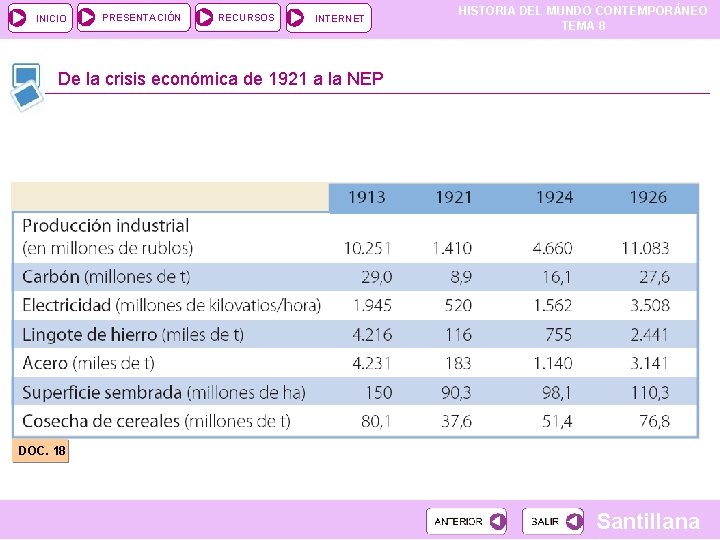Click the Electricidad value 3.508
720x540 pixels.
[x=650, y=305]
